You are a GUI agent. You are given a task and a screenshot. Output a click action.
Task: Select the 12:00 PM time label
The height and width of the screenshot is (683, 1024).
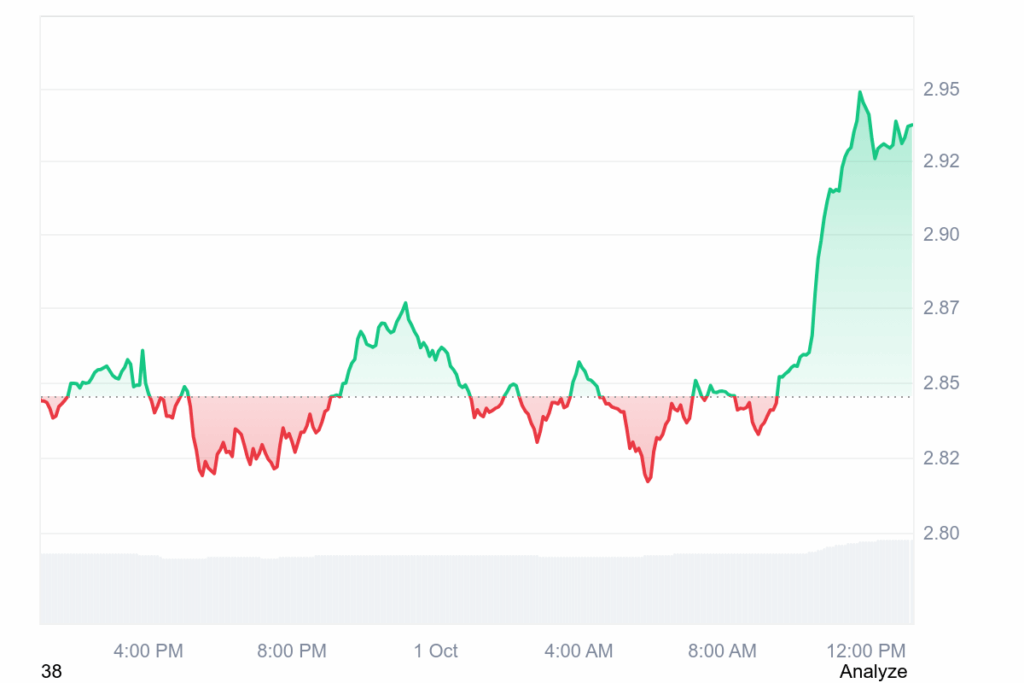(867, 651)
